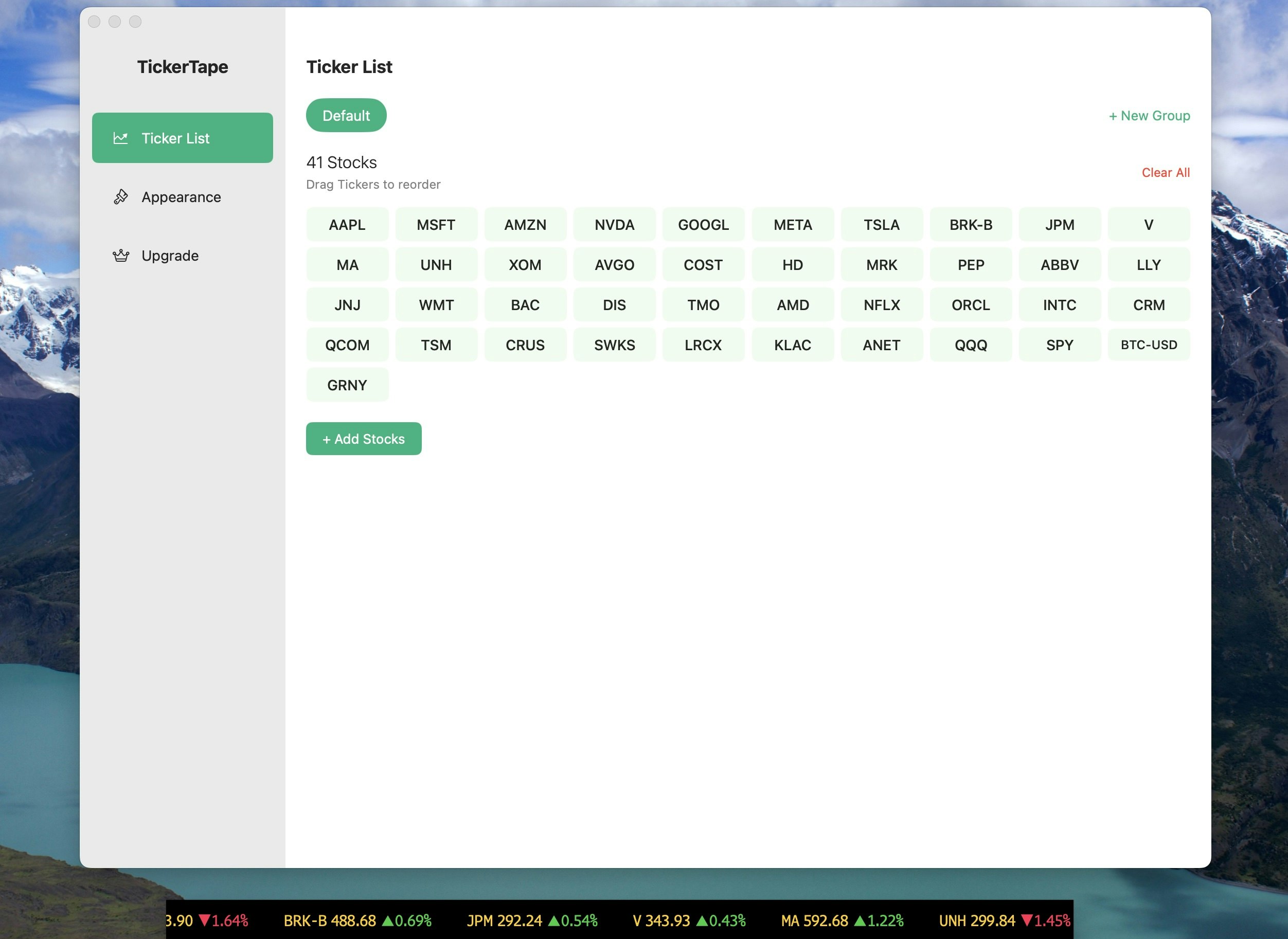This screenshot has height=939, width=1288.
Task: Click the JPM ticker chip in the list
Action: [1060, 225]
